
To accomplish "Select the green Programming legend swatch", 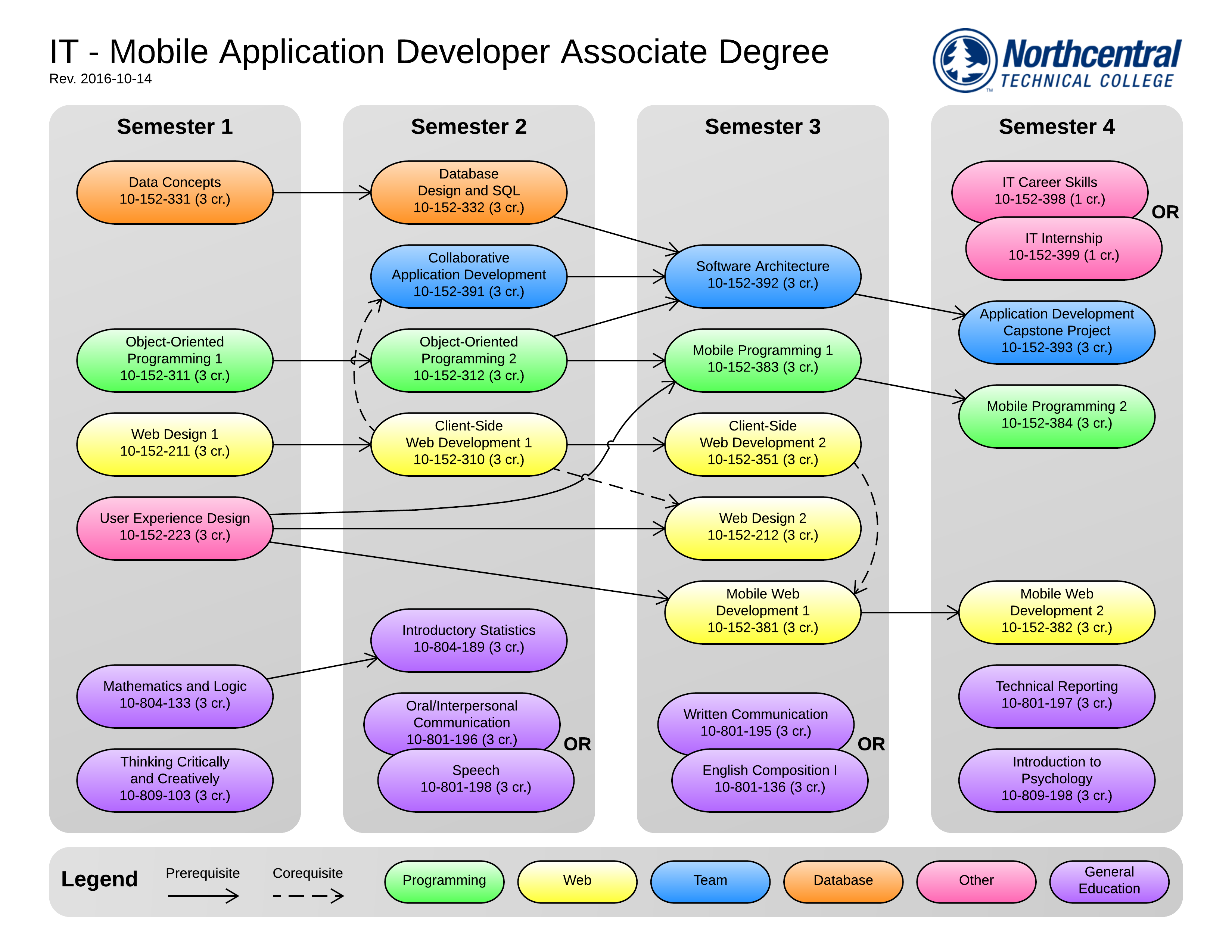I will coord(444,881).
